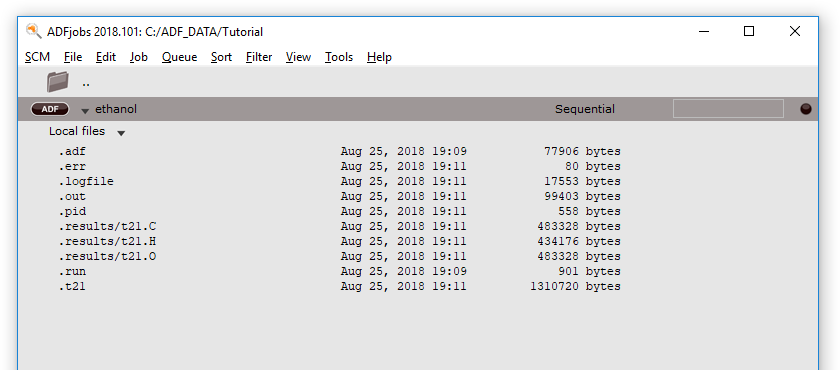Open the SCM menu
Viewport: 840px width, 370px height.
[x=38, y=57]
